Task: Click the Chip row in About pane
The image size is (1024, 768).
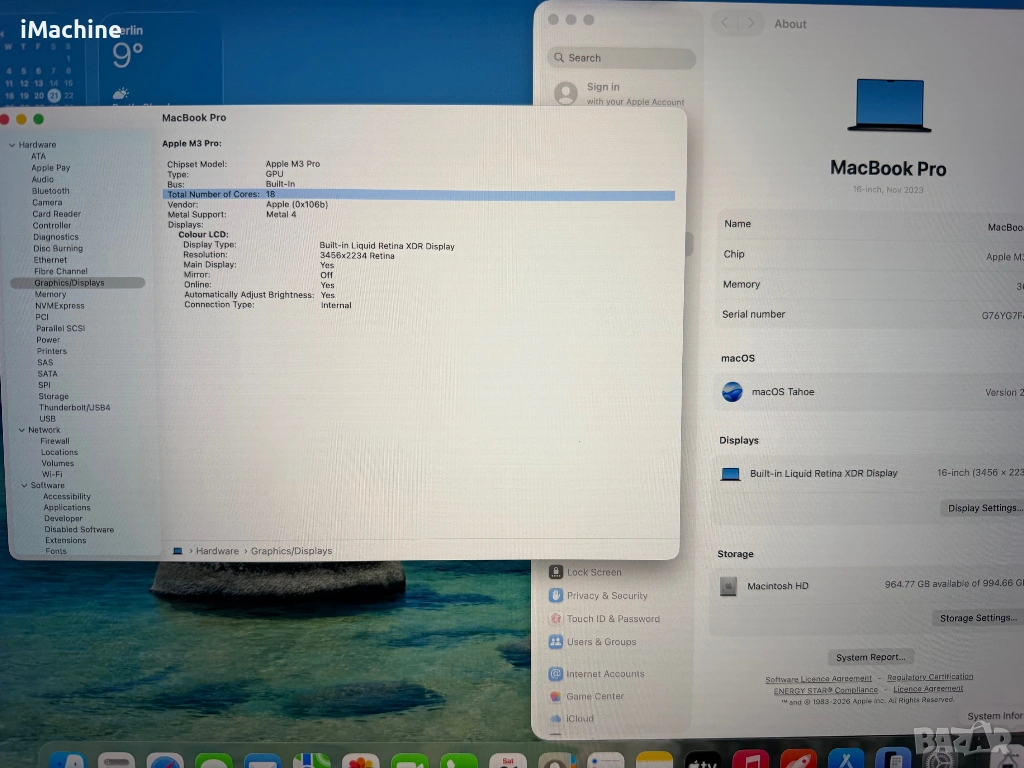Action: (871, 255)
